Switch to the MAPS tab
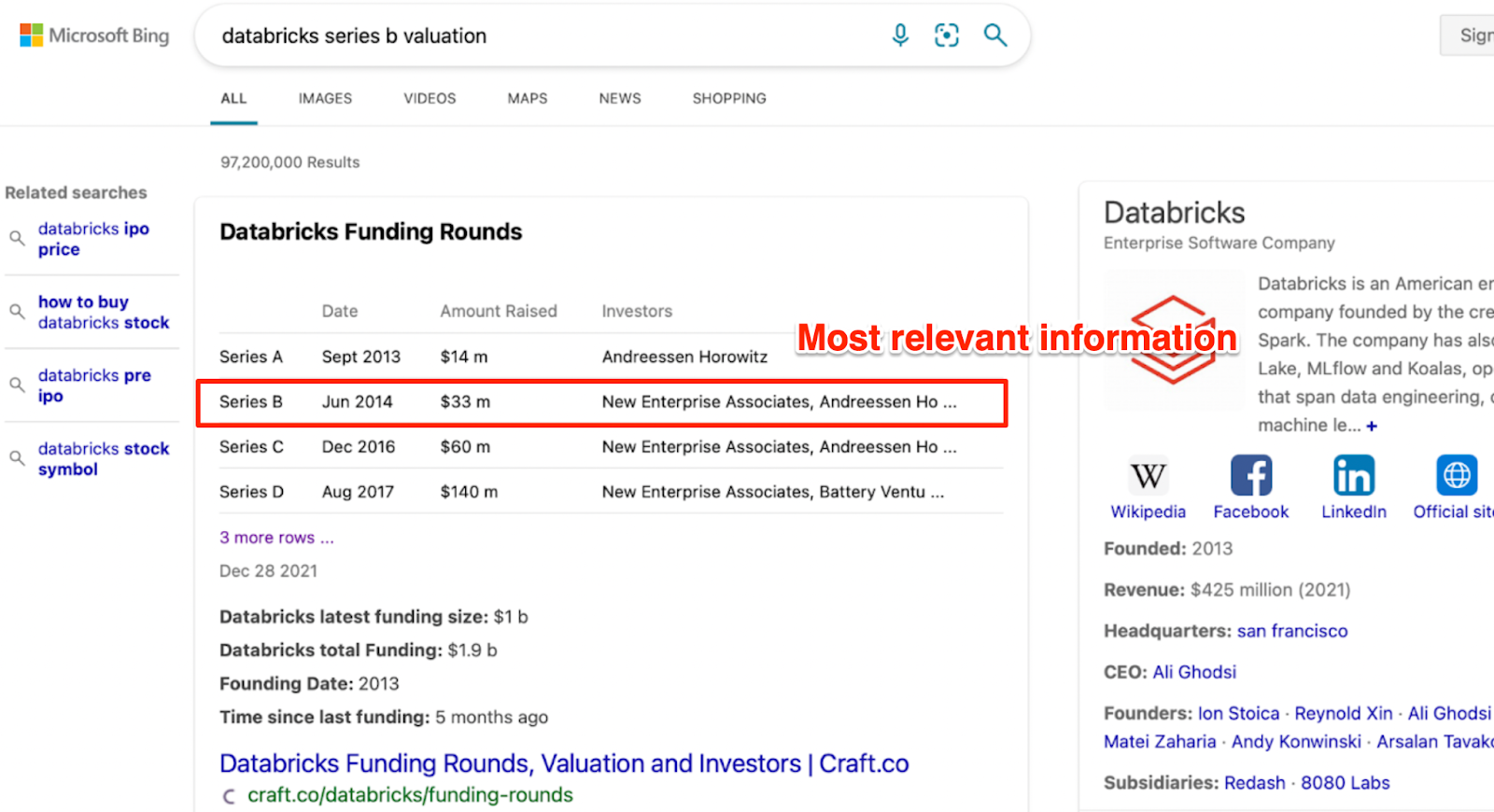The height and width of the screenshot is (812, 1494). tap(528, 98)
